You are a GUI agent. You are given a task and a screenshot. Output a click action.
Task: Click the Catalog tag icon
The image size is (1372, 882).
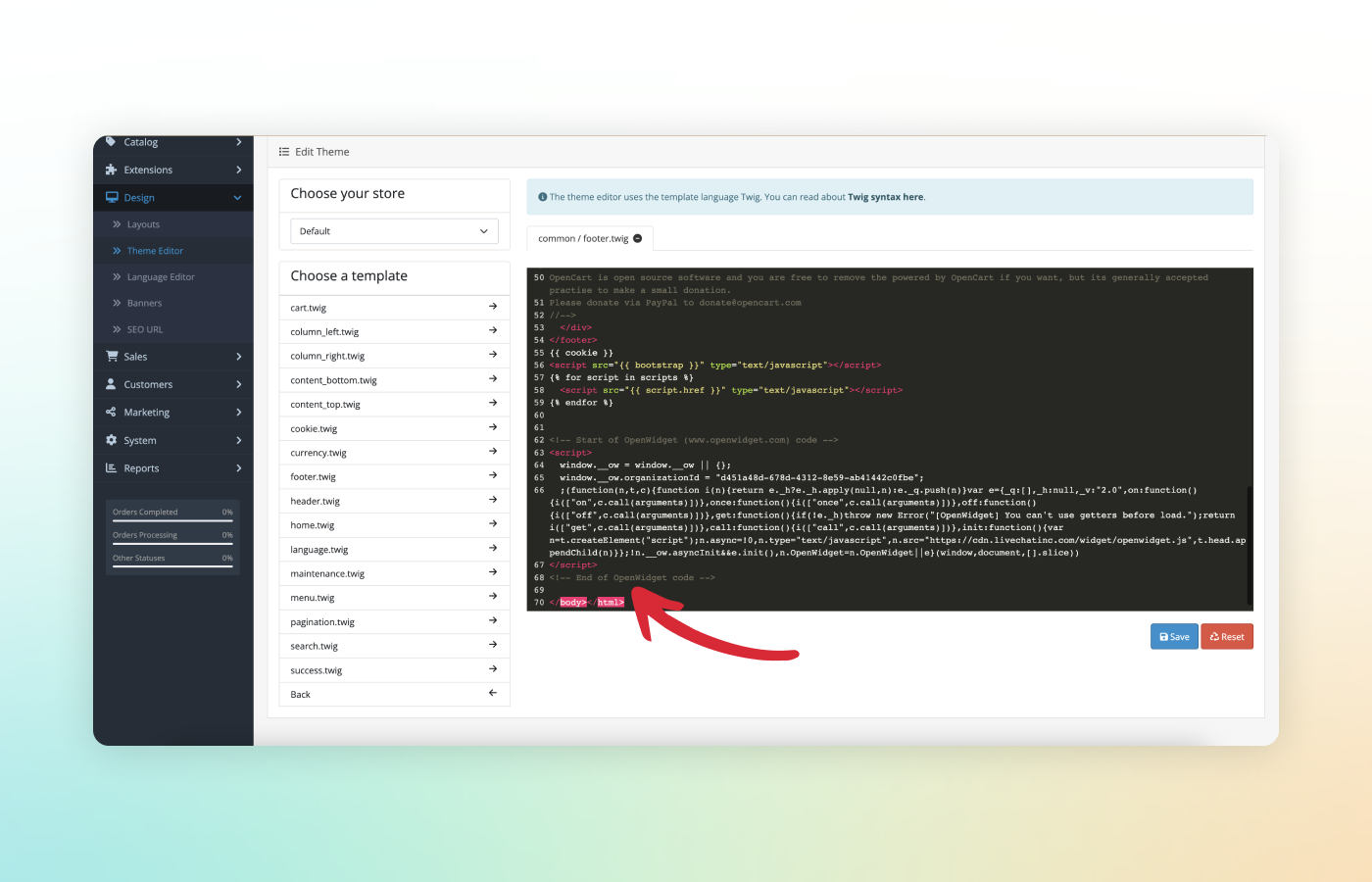[111, 142]
